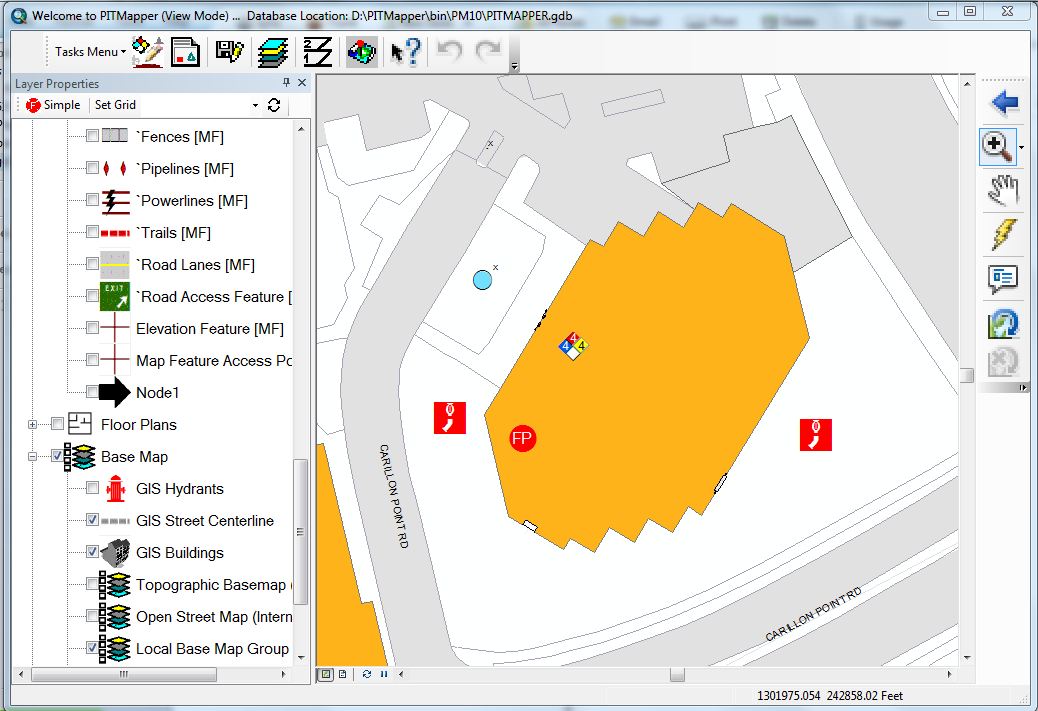The height and width of the screenshot is (711, 1038).
Task: Open the Tasks Menu dropdown
Action: click(88, 51)
